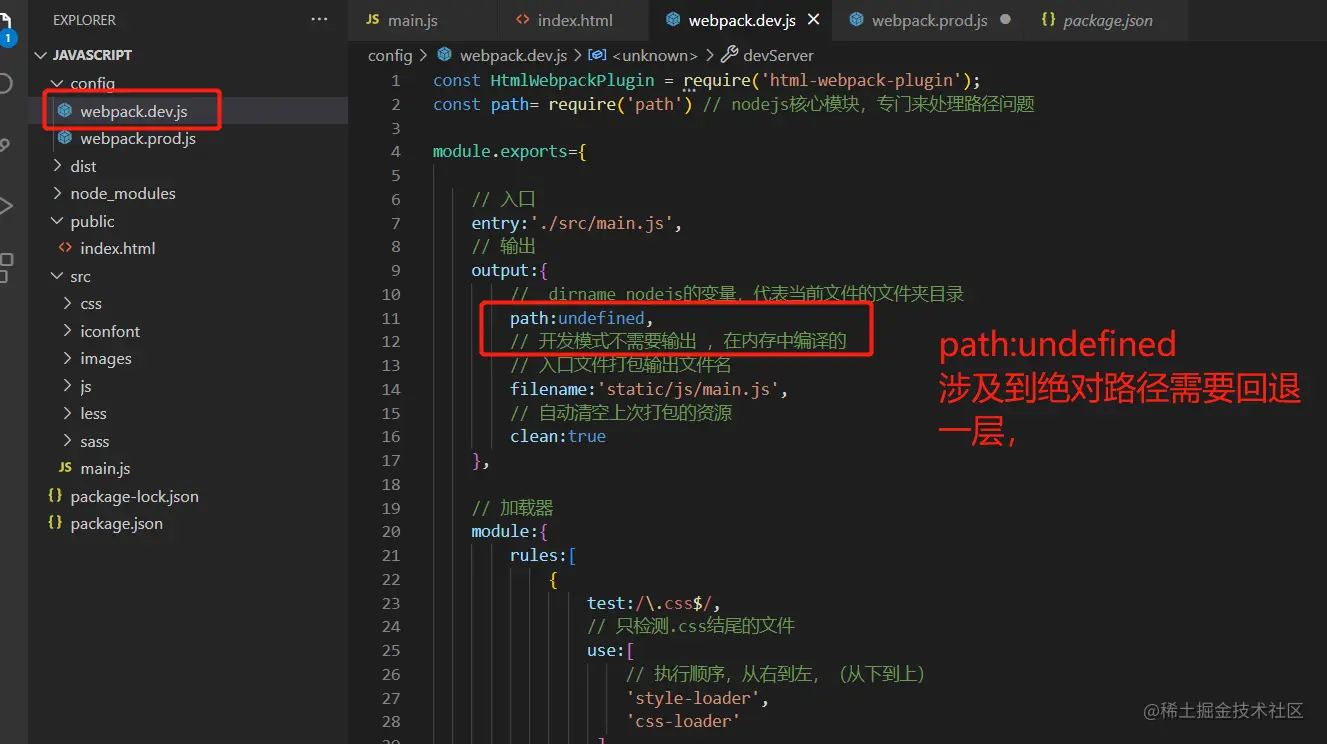Click the EXPLORER panel title
Viewport: 1327px width, 744px height.
pyautogui.click(x=84, y=20)
